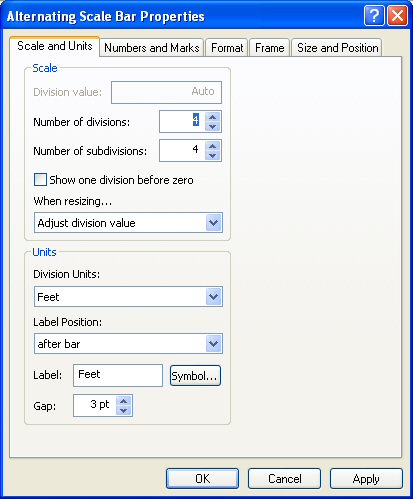Screen dimensions: 413x499
Task: Click the Help question mark icon
Action: click(374, 16)
